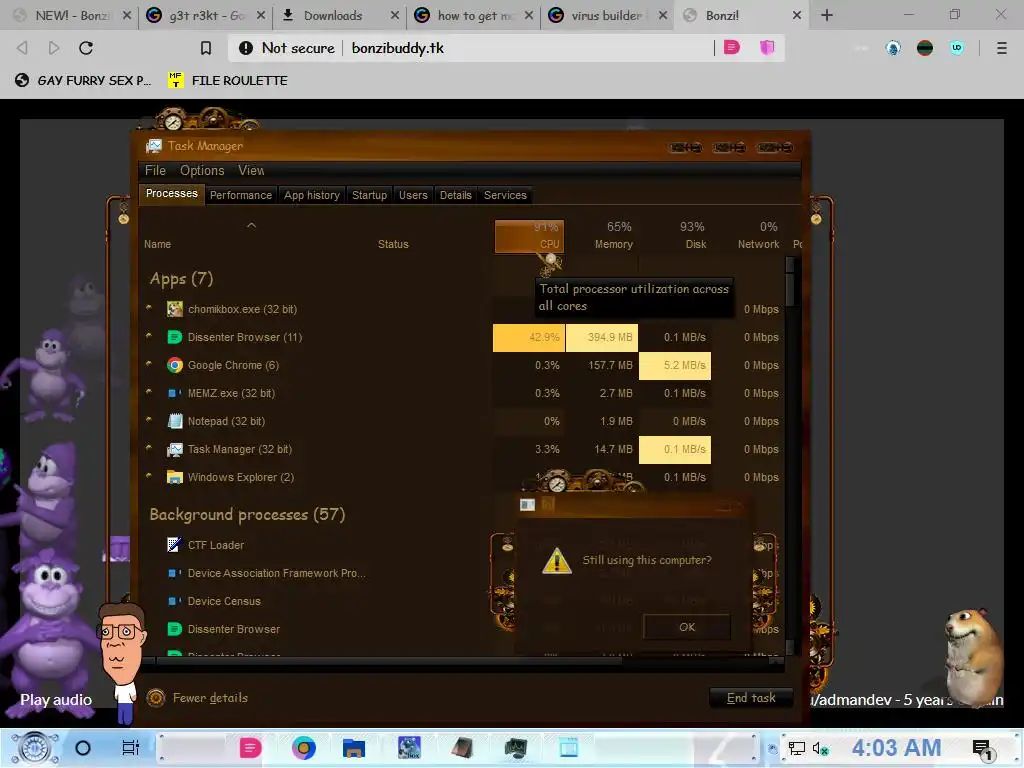This screenshot has width=1024, height=768.
Task: Expand the Windows Explorer (2) row
Action: click(149, 476)
